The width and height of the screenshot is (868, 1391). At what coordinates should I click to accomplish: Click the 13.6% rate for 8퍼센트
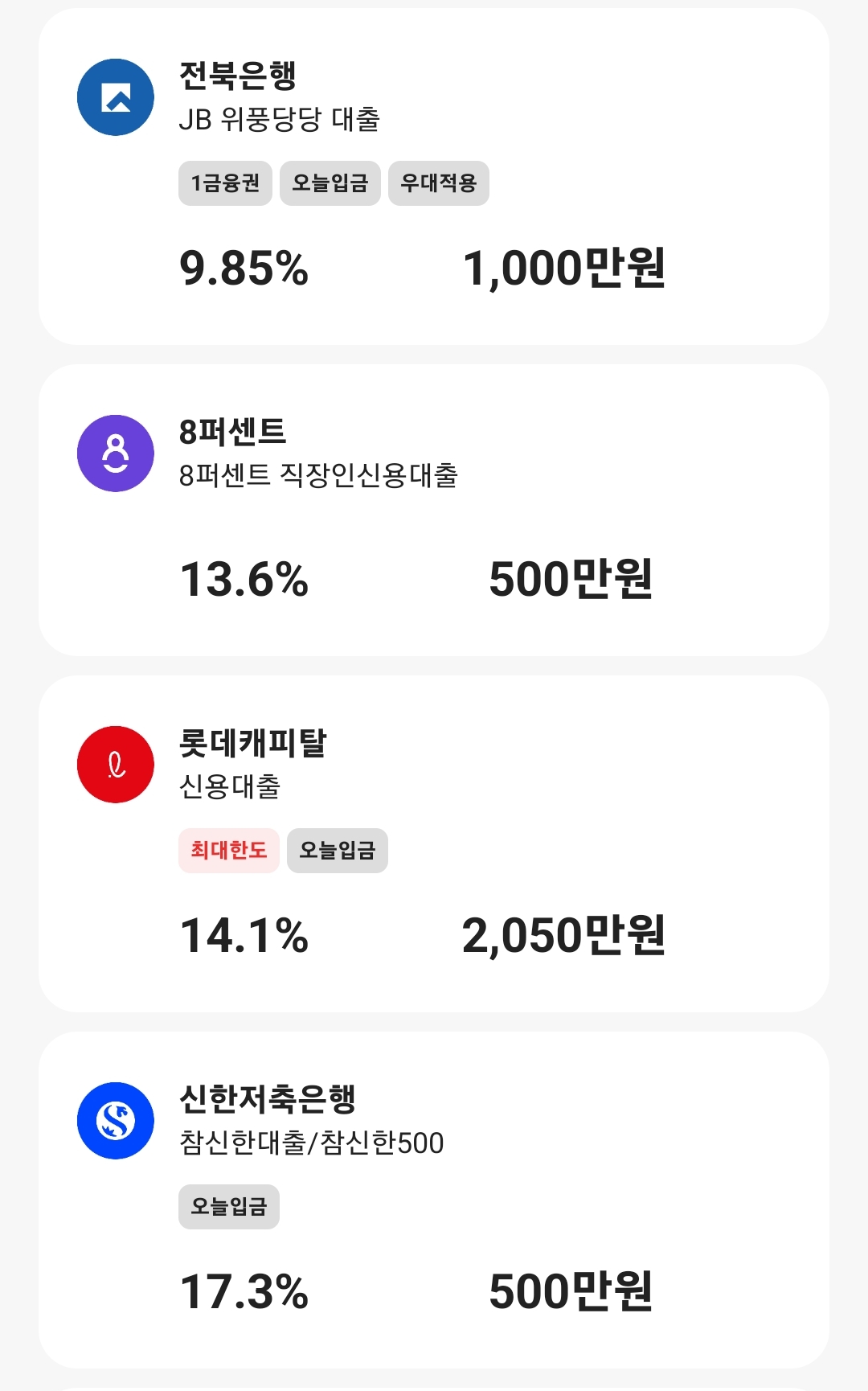pyautogui.click(x=244, y=579)
